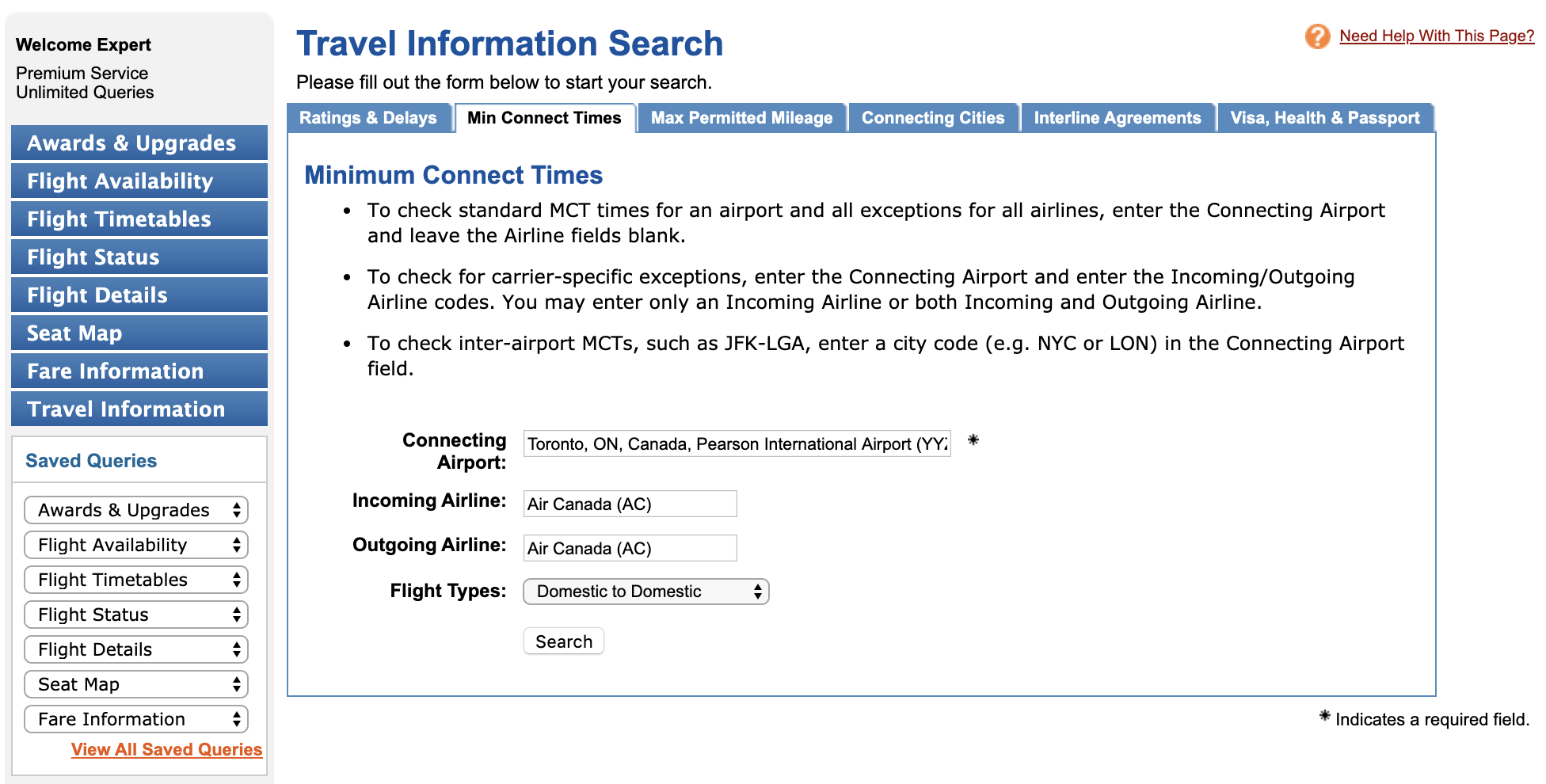The image size is (1546, 784).
Task: Open the Awards & Upgrades saved queries dropdown
Action: (x=136, y=510)
